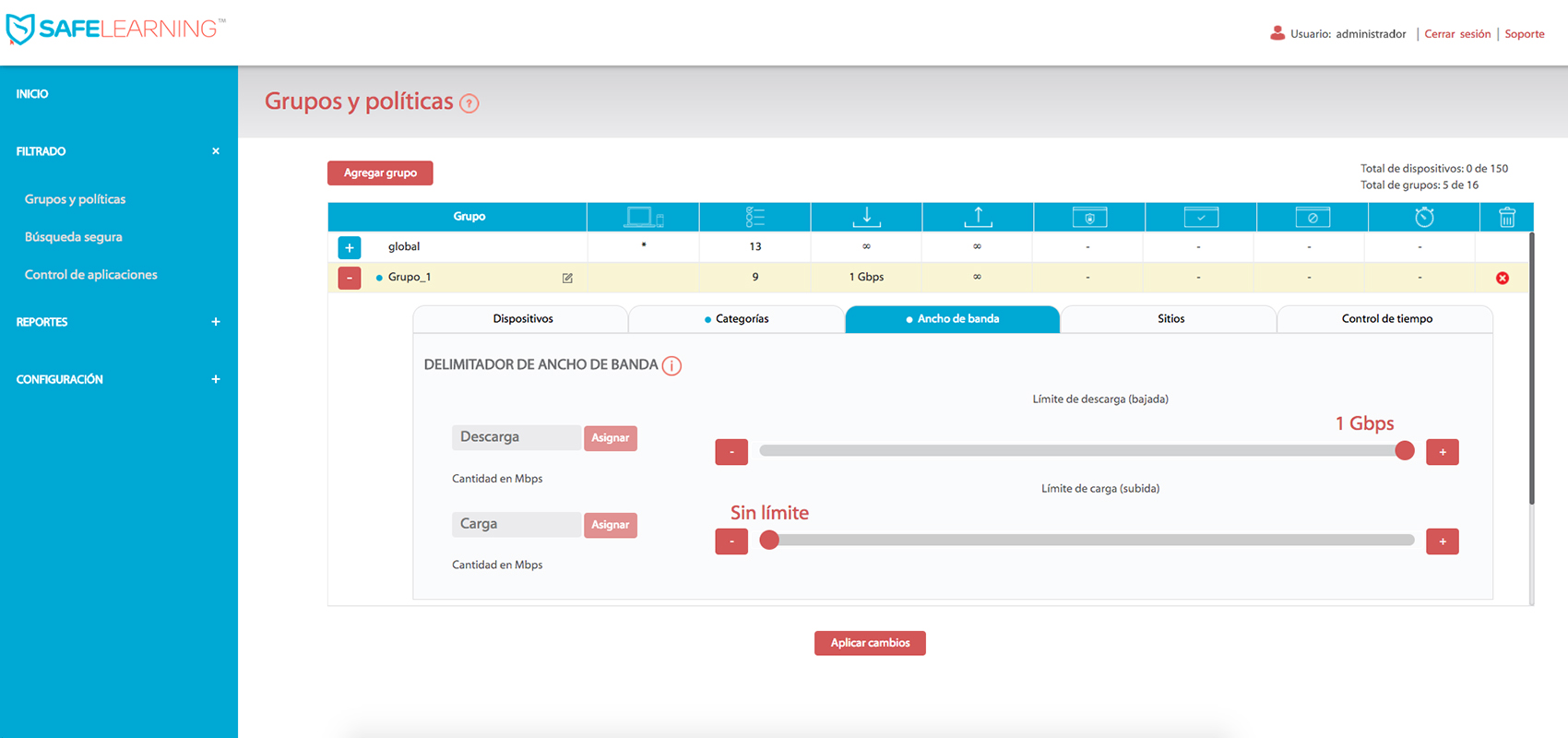
Task: Delete Grupo_1 using the red X icon
Action: 1502,278
